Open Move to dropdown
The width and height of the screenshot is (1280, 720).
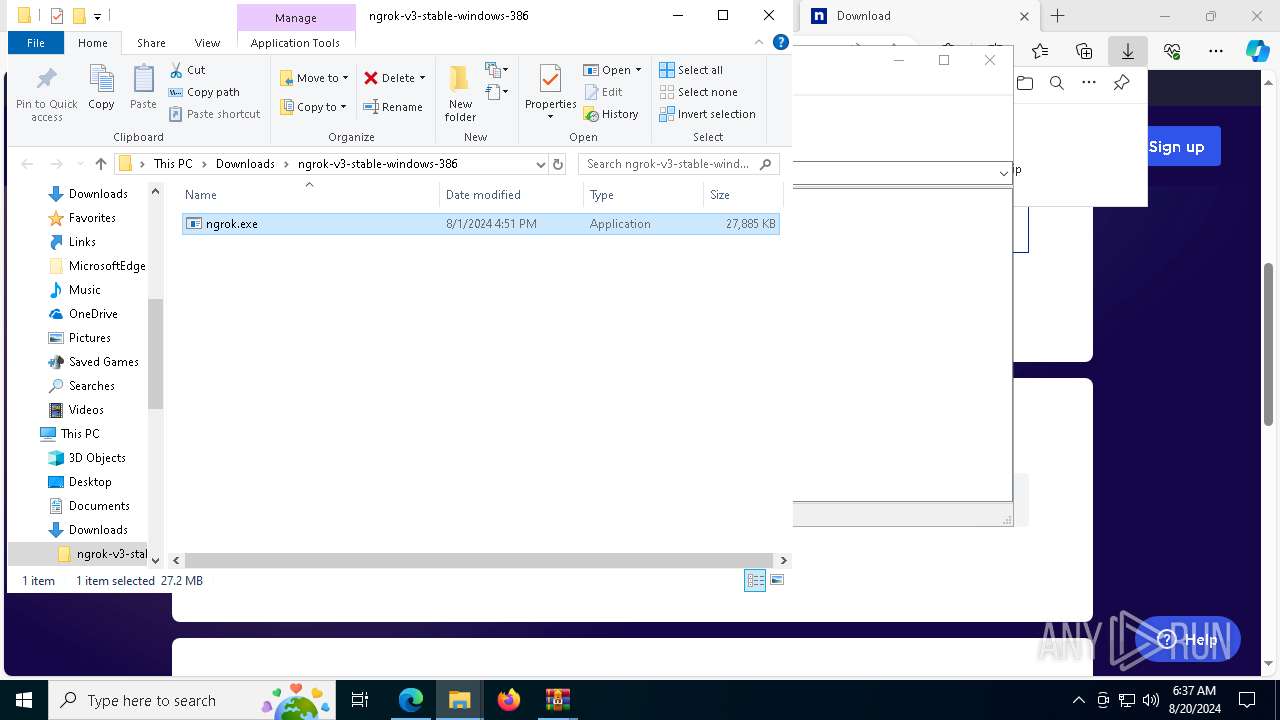(314, 78)
